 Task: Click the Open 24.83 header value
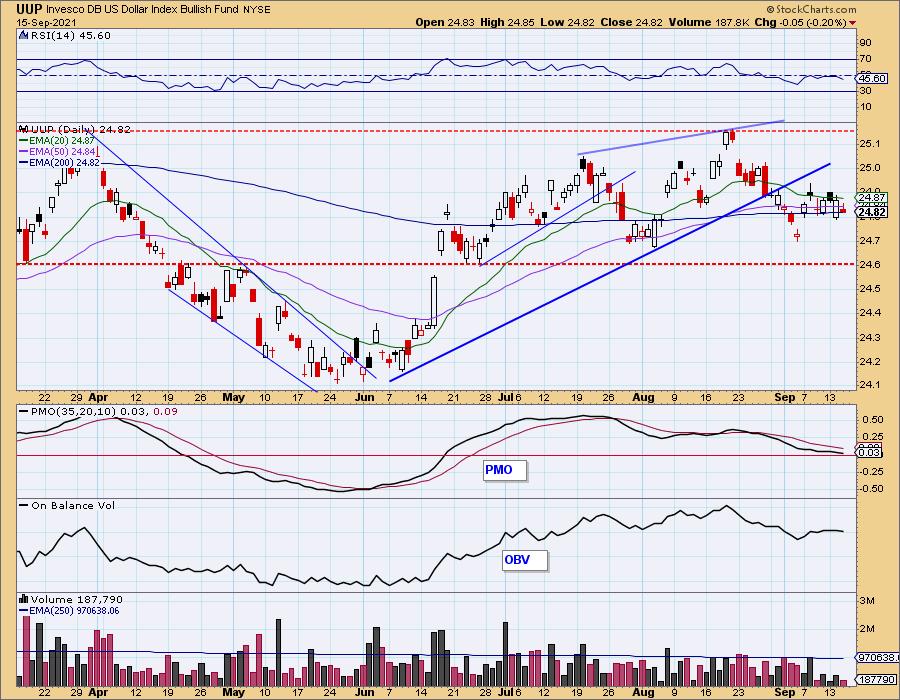tap(445, 22)
